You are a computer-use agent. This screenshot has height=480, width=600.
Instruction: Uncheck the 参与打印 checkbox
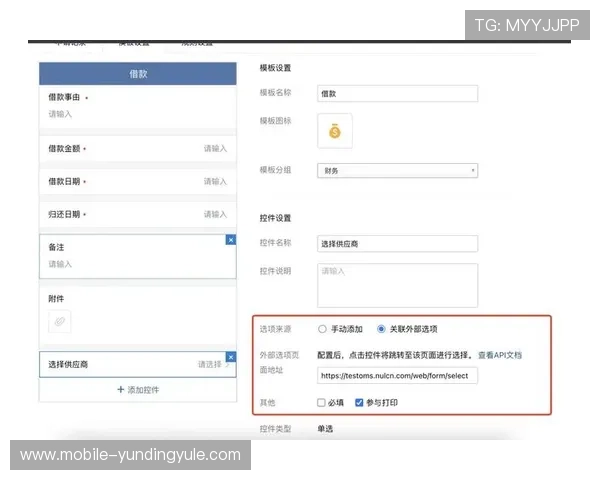tap(359, 402)
